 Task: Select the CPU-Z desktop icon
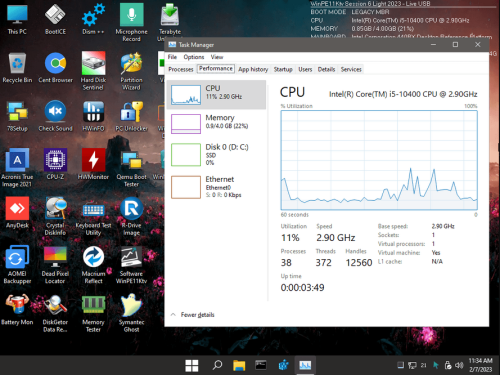click(55, 164)
